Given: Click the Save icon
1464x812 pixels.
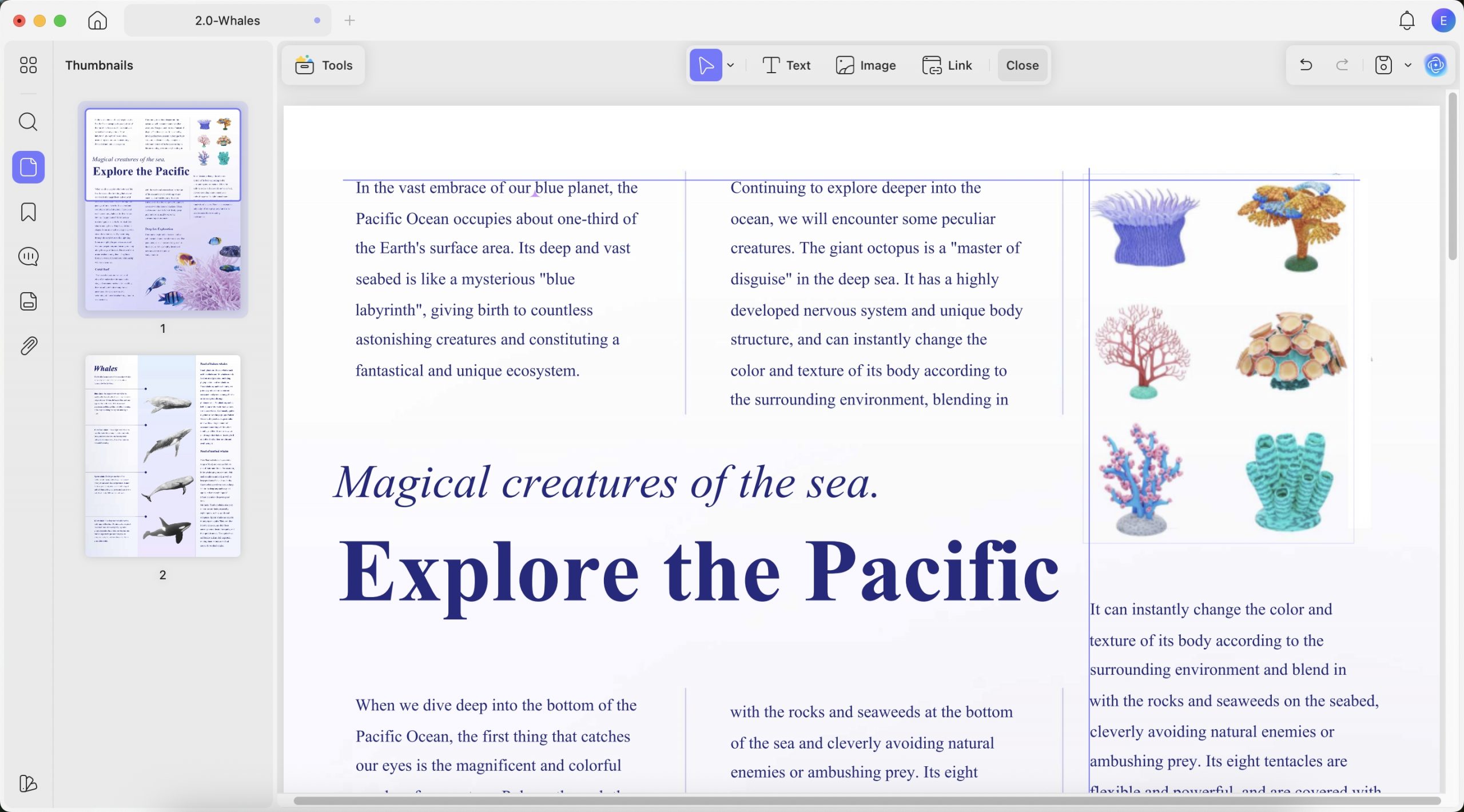Looking at the screenshot, I should 1383,65.
